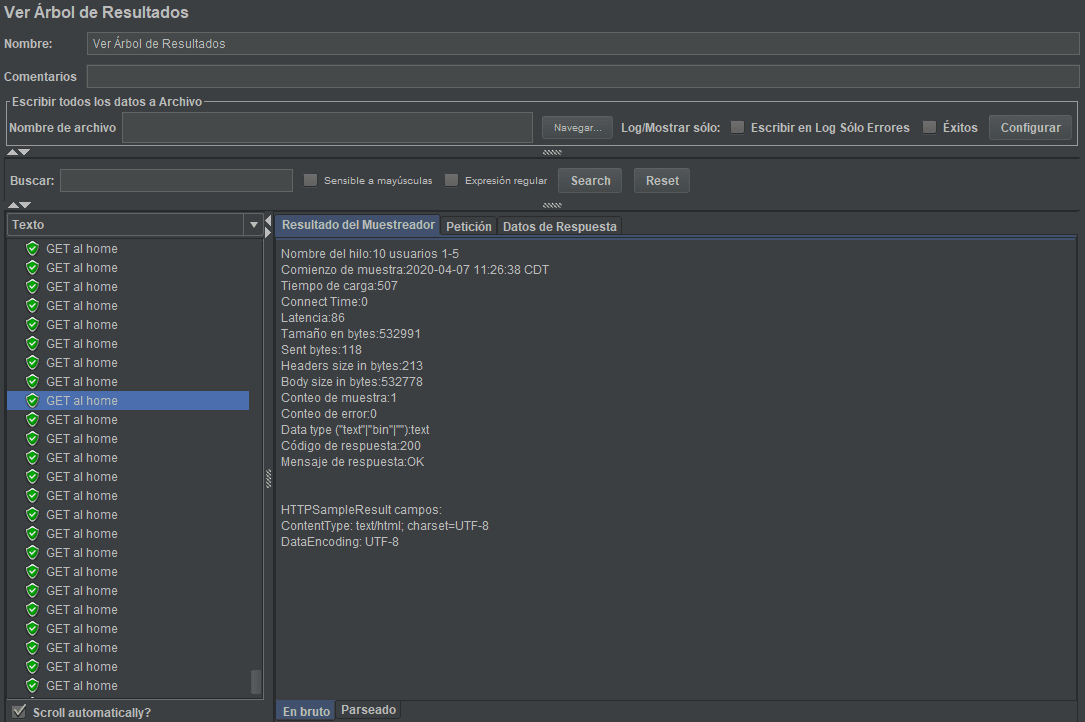The image size is (1085, 722).
Task: Click the success shield on the highlighted GET al home
Action: pos(31,400)
